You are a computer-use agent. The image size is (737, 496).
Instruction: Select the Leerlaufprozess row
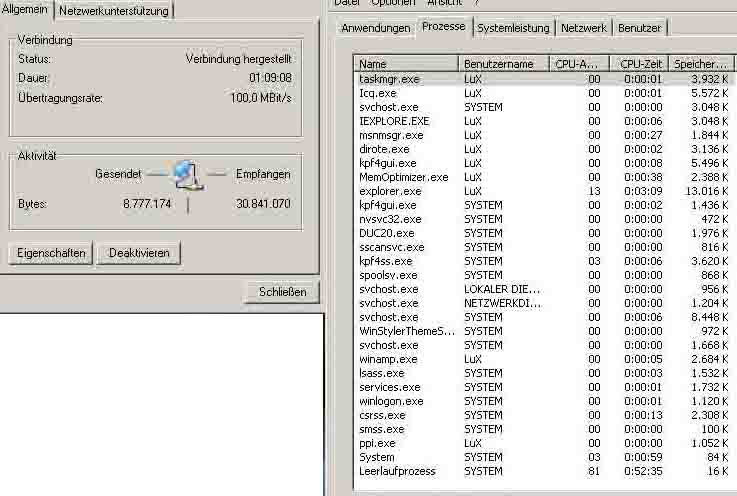tap(543, 471)
